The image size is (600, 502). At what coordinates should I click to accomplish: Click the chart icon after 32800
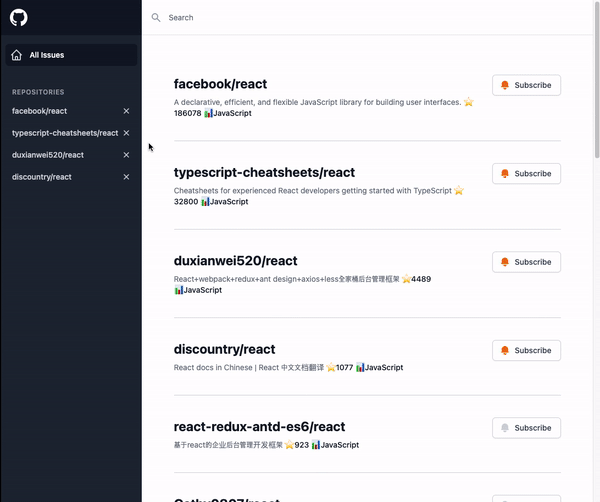coord(205,202)
